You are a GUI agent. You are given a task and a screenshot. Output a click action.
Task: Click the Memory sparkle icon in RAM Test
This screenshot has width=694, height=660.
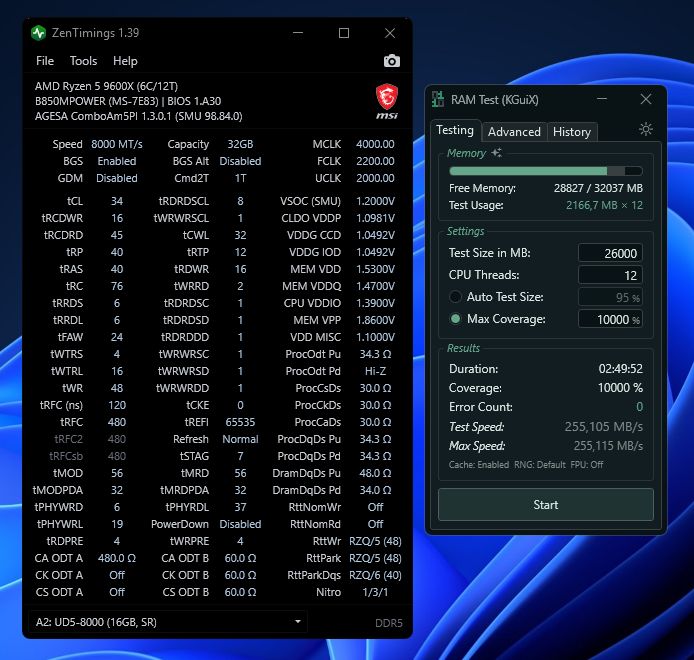[x=497, y=153]
